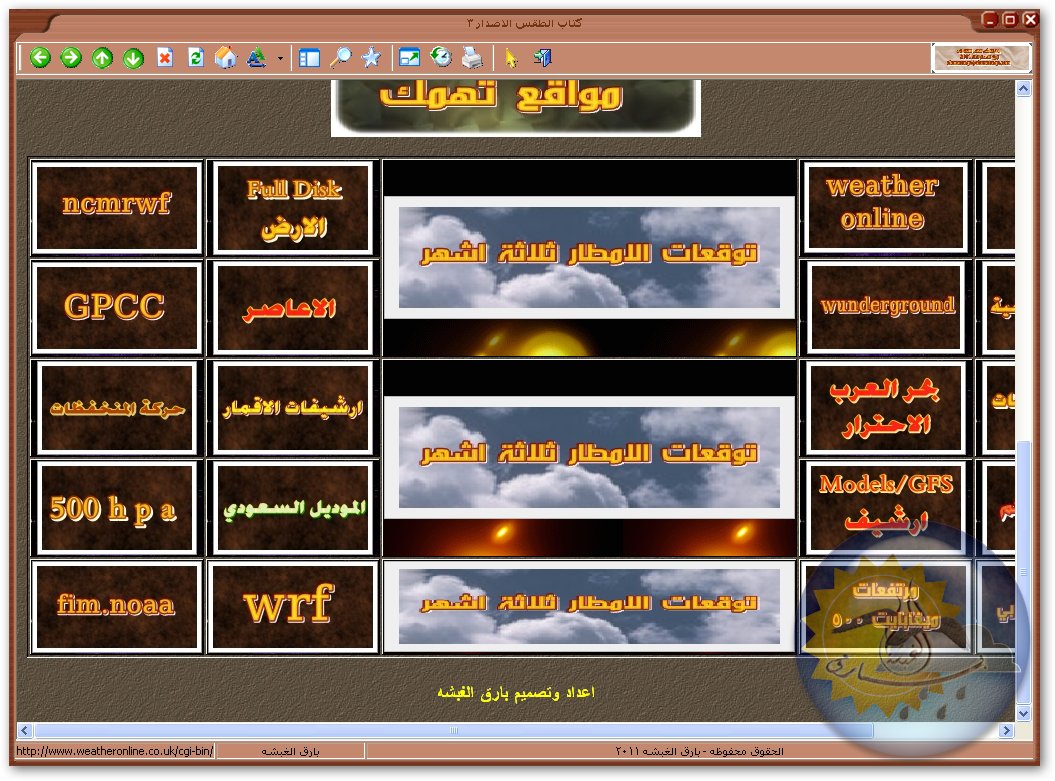Screen dimensions: 1055x781
Task: Click horizontal scrollbar left arrow
Action: click(25, 730)
